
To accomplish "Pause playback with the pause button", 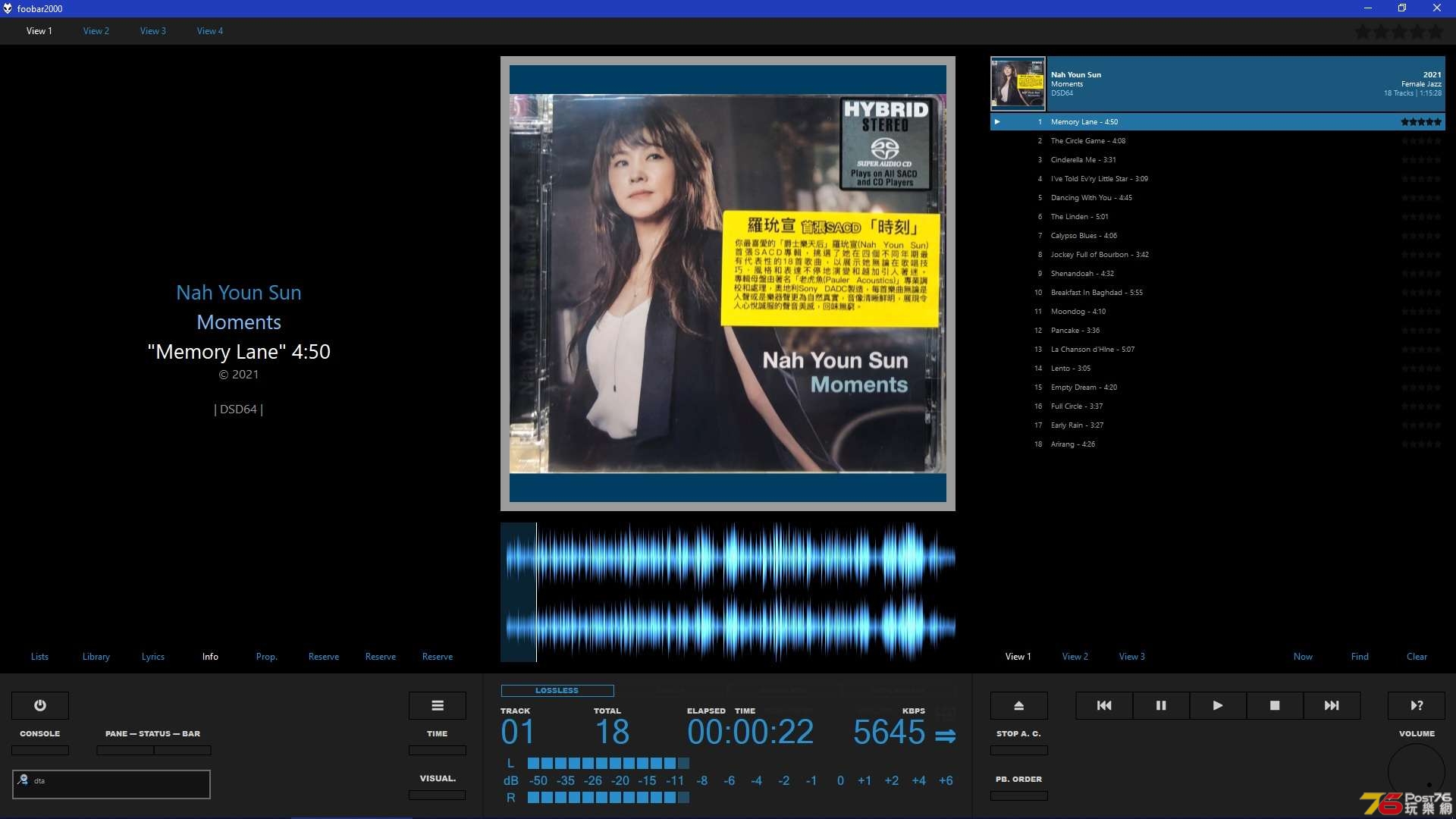I will (x=1161, y=705).
